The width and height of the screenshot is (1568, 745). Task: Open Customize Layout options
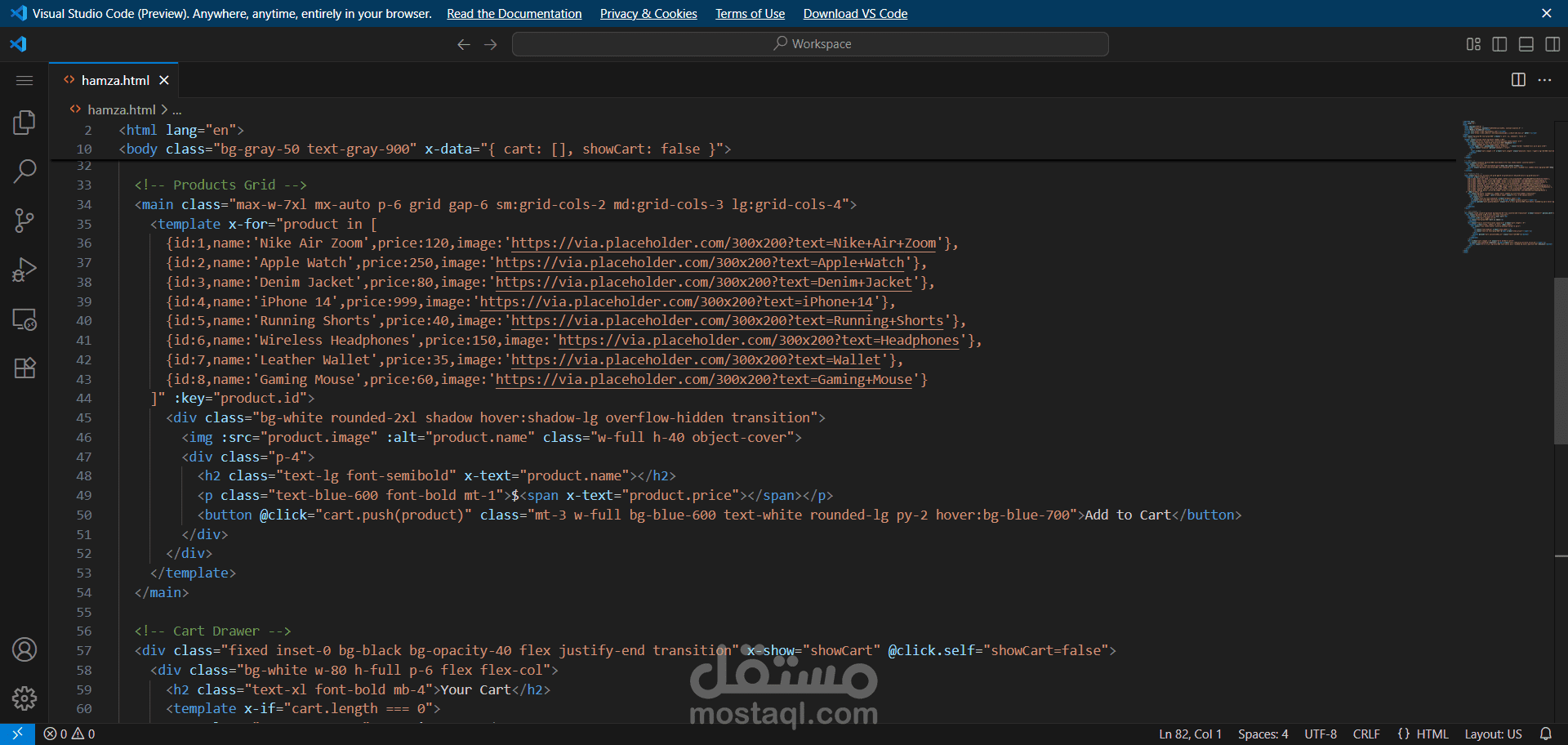click(1473, 44)
